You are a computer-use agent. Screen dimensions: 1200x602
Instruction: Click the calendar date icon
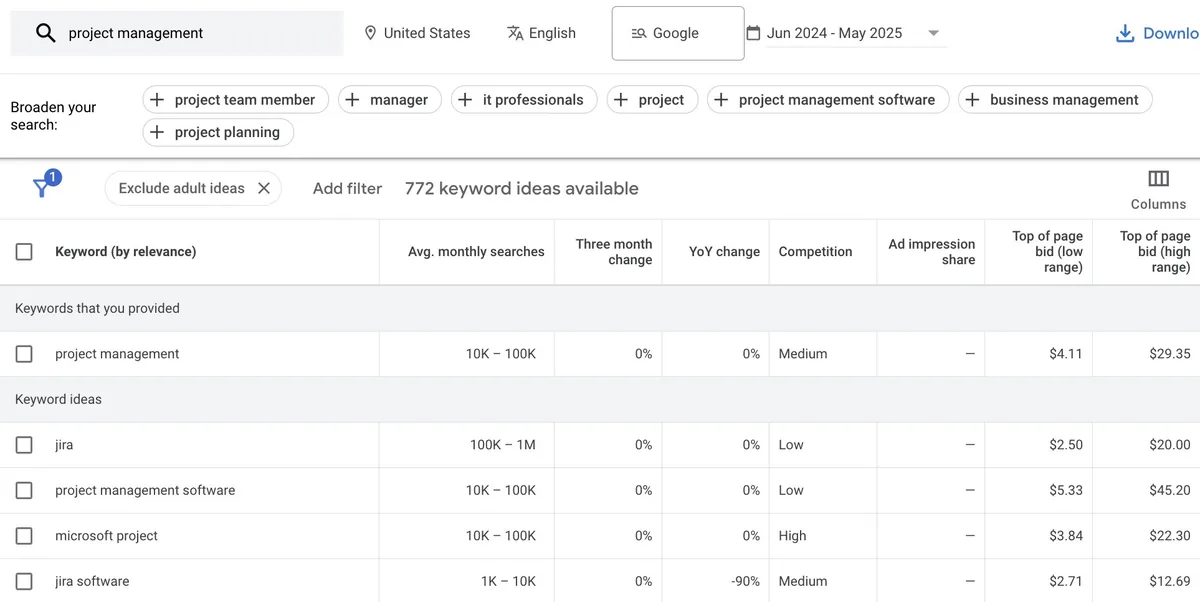click(754, 33)
